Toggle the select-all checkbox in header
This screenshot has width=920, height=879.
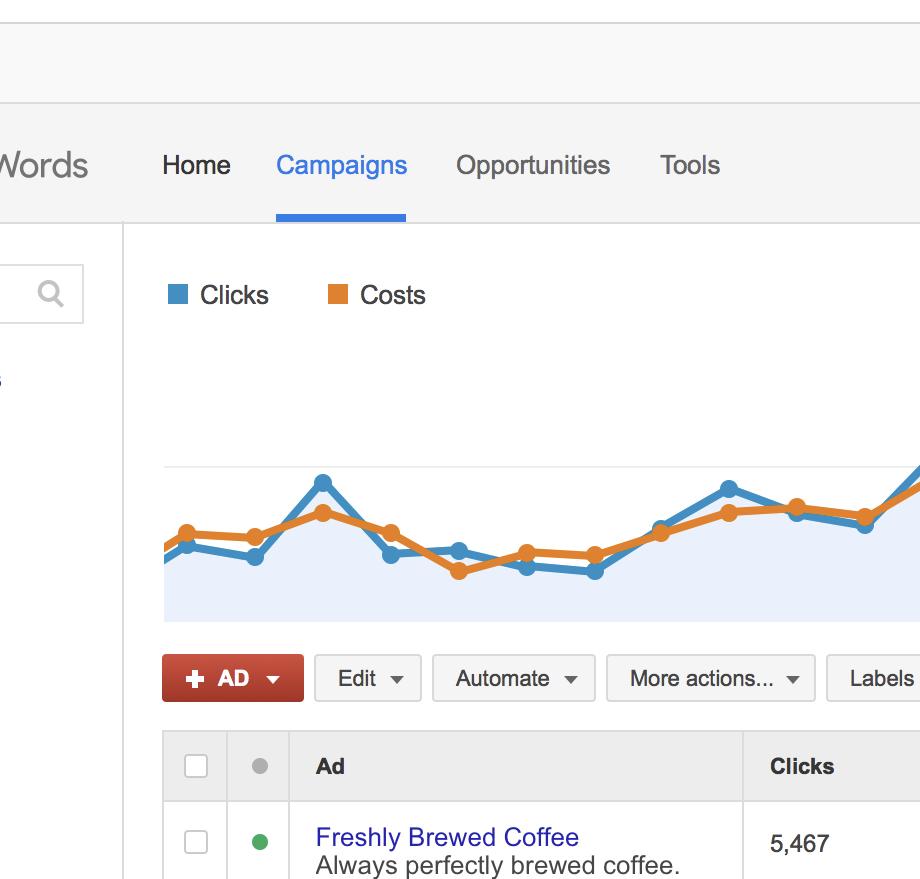pyautogui.click(x=196, y=766)
